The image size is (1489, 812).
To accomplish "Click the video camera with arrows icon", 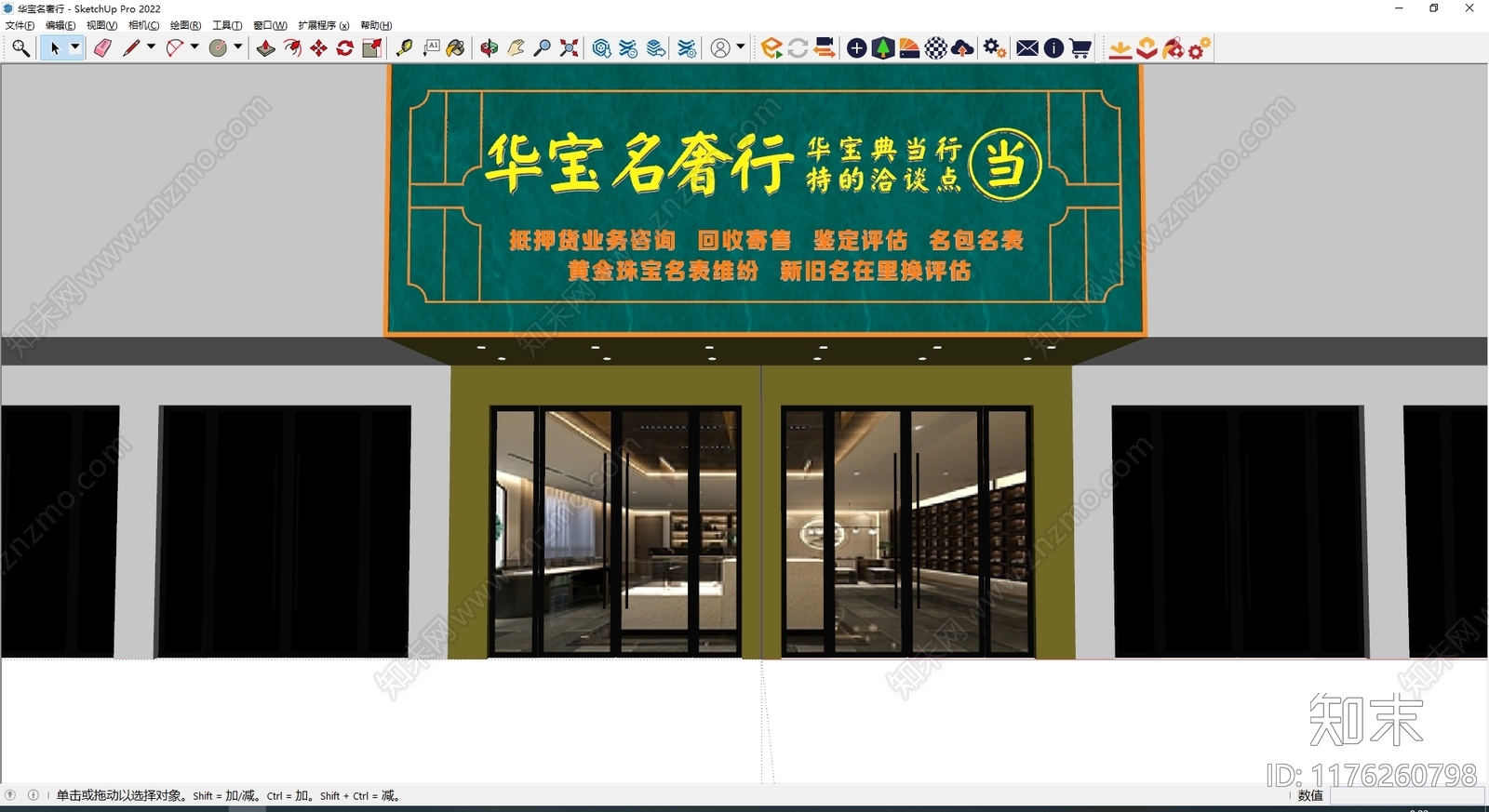I will (x=824, y=48).
